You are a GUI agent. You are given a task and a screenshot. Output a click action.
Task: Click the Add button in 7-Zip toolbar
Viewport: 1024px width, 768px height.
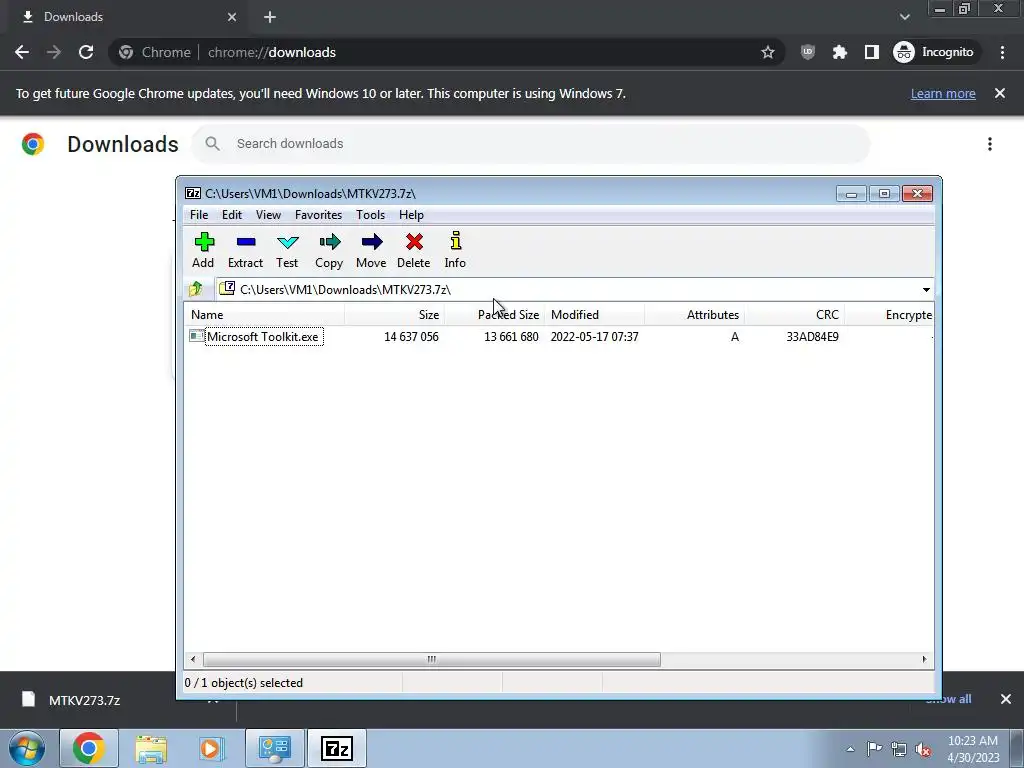(203, 250)
